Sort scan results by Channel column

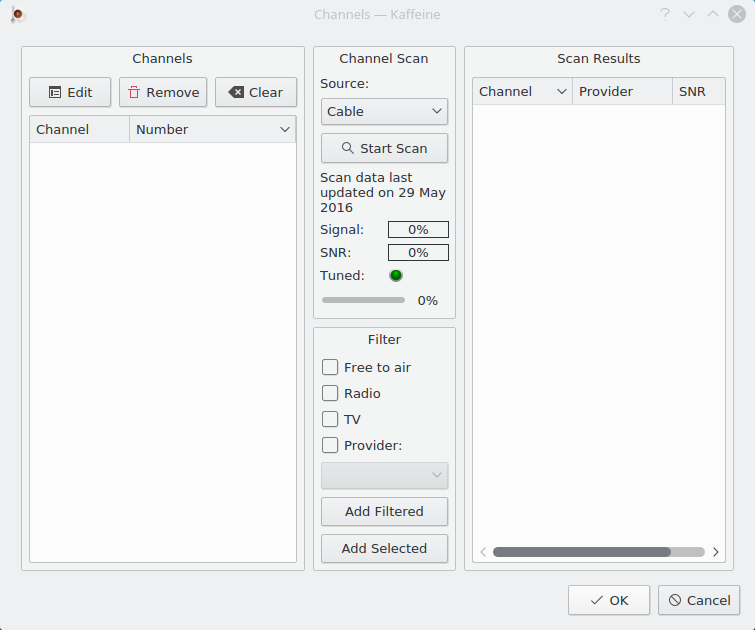(x=522, y=91)
